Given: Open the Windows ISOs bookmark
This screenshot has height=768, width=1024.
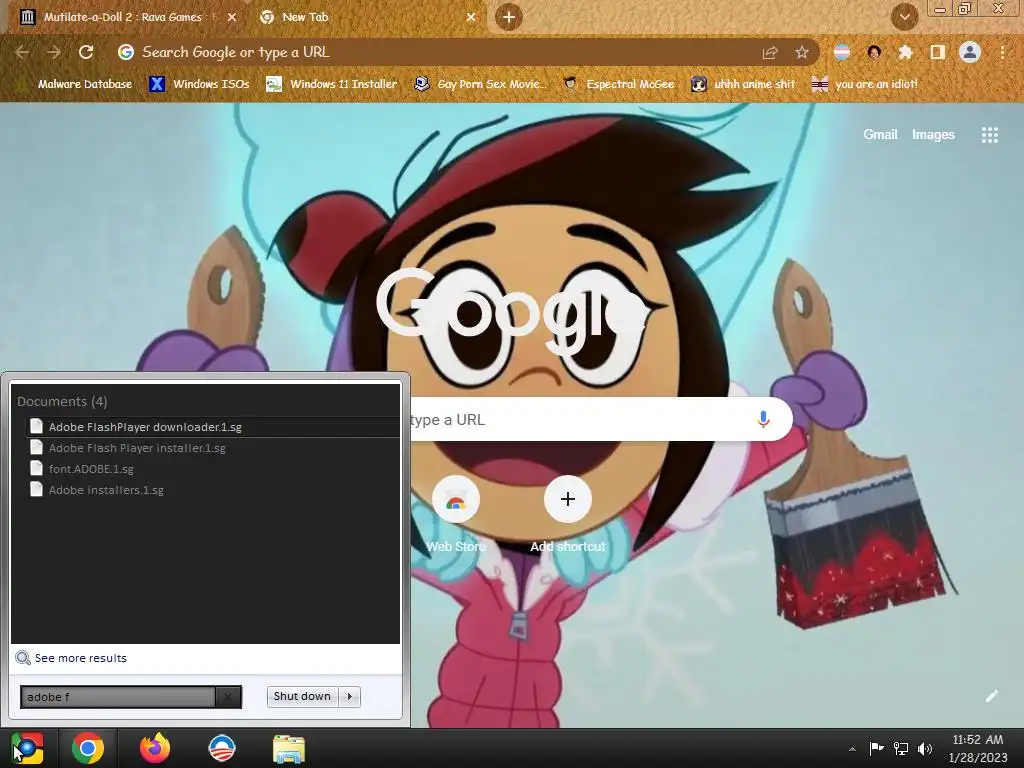Looking at the screenshot, I should pyautogui.click(x=200, y=84).
